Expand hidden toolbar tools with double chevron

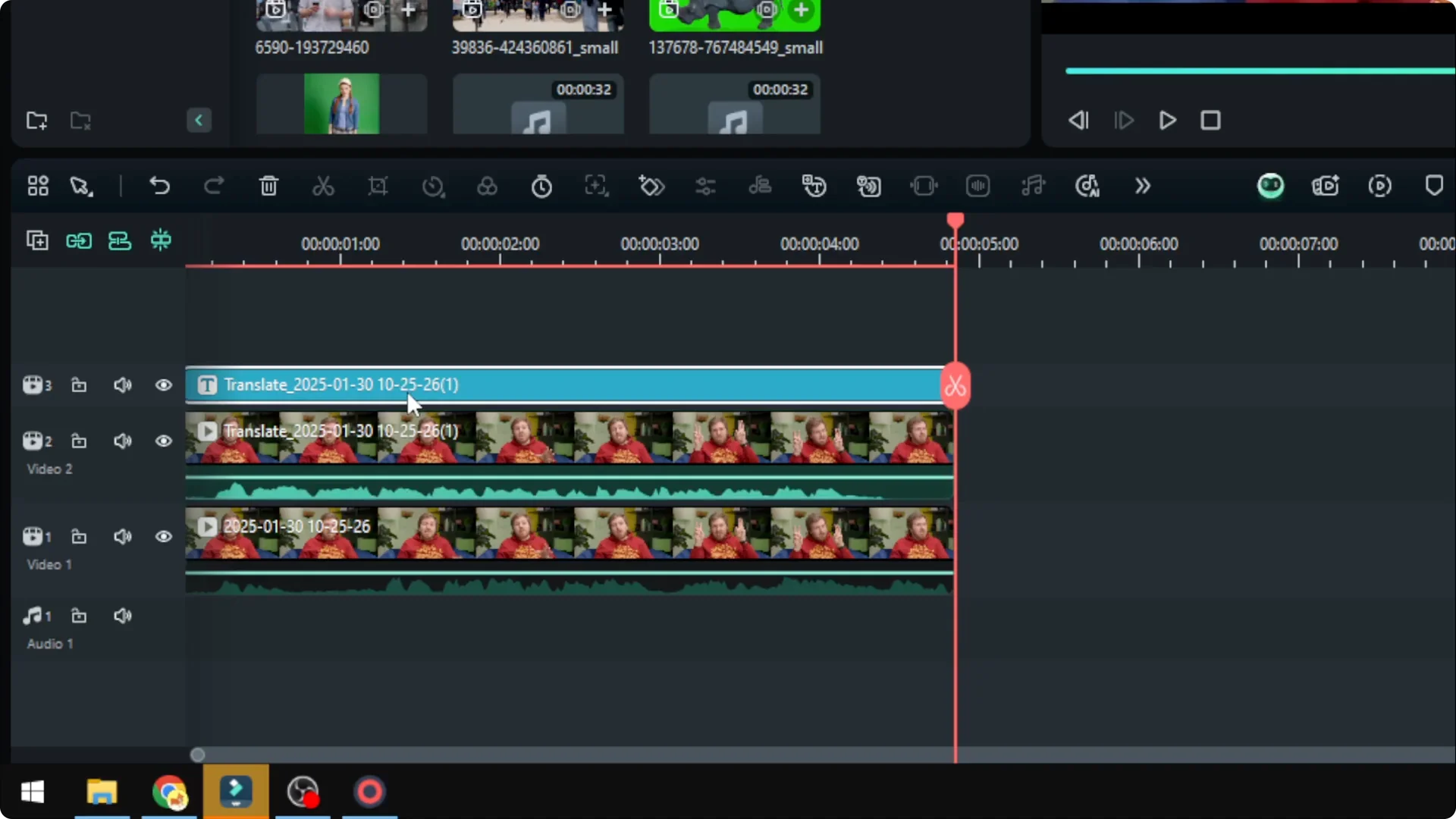click(1142, 186)
